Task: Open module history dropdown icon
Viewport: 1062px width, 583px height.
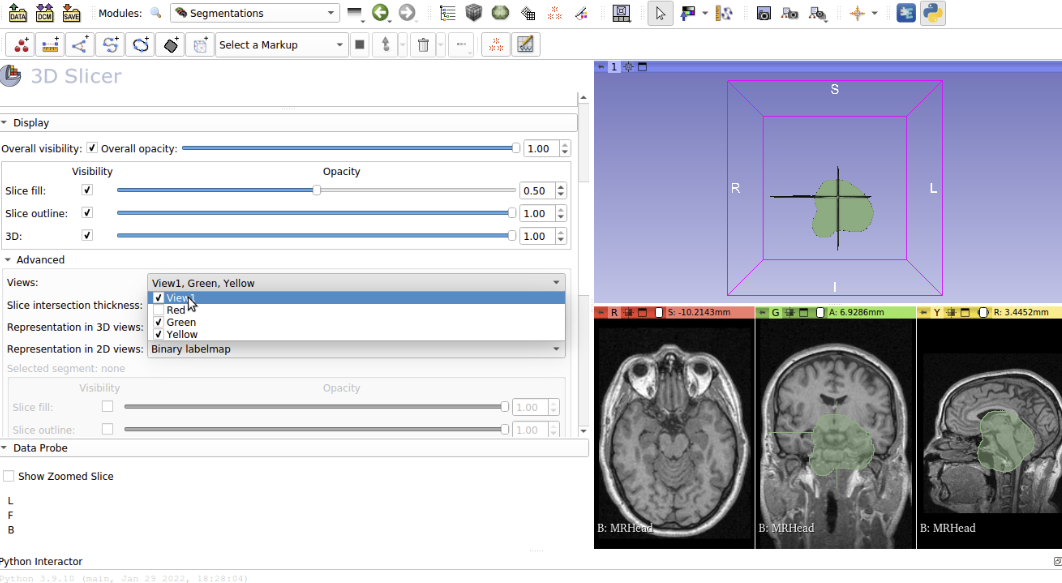Action: (354, 13)
